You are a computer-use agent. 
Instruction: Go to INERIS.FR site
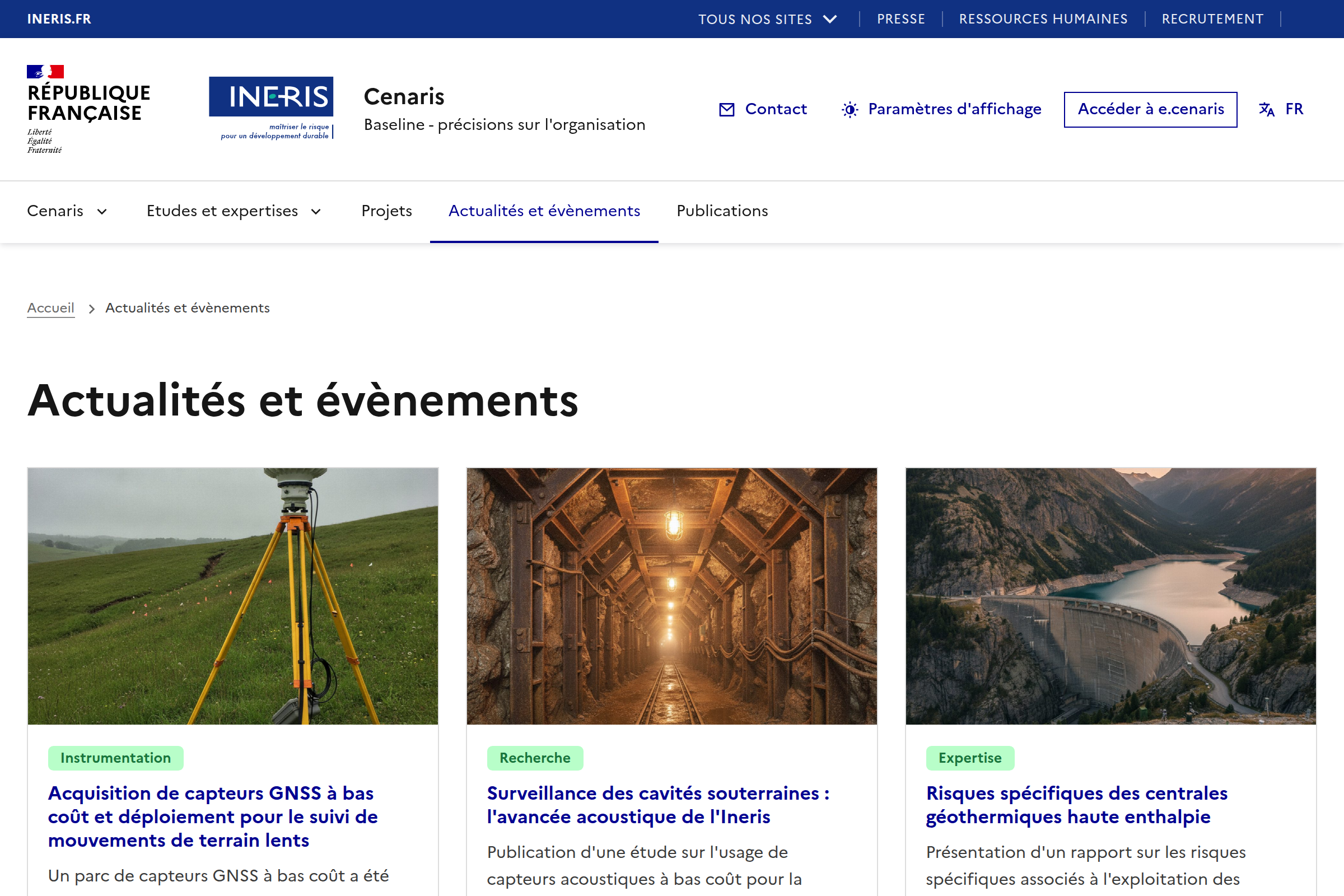[59, 19]
